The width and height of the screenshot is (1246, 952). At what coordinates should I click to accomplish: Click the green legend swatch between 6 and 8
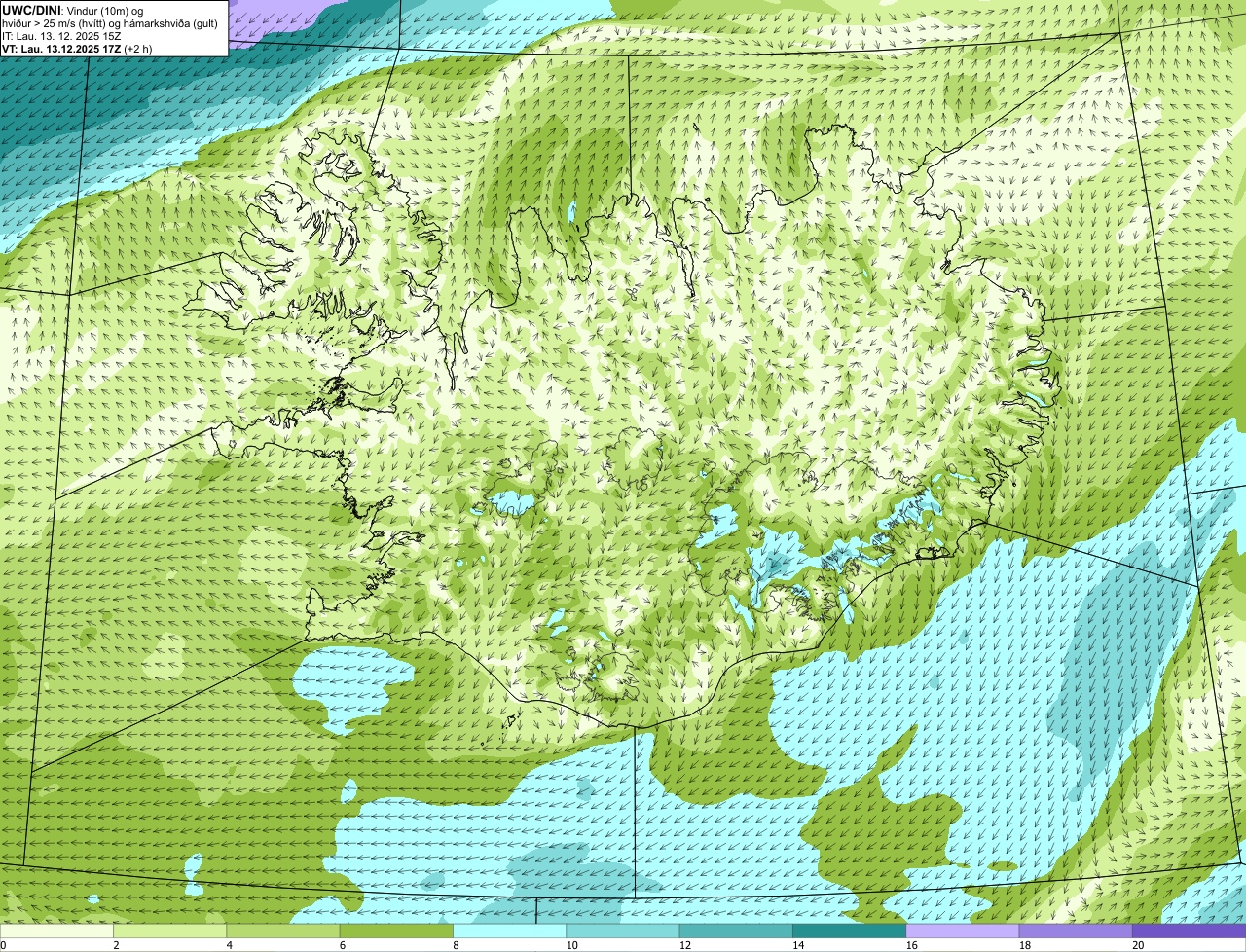pos(396,932)
